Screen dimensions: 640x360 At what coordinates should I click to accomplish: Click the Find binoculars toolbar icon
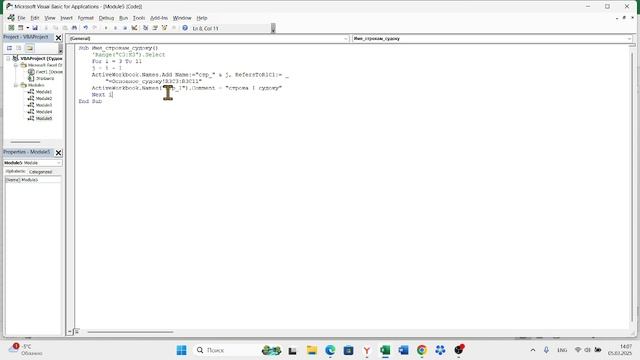coord(74,28)
